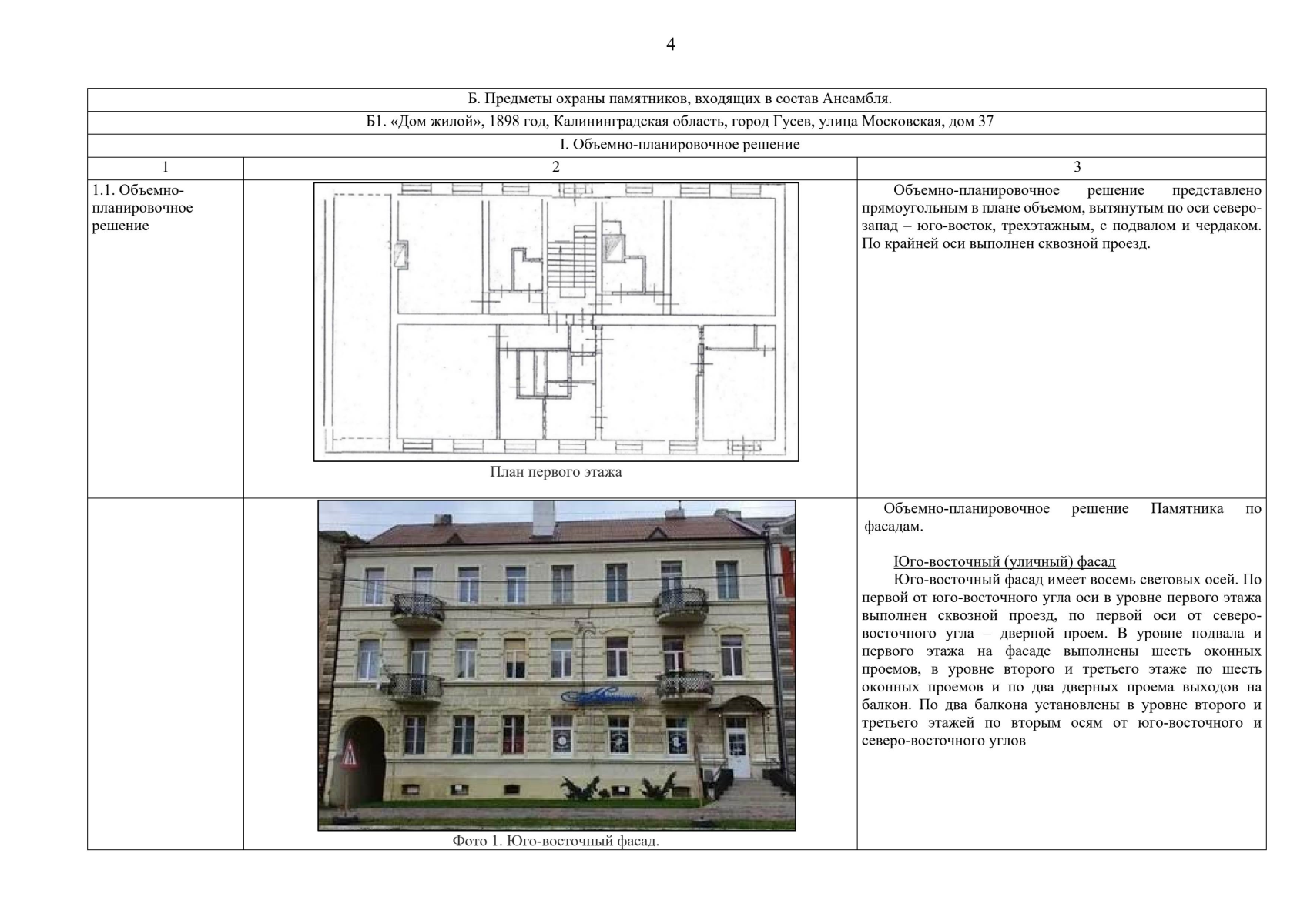Click text 'Объемно-планировочное решение Памятника по фасадам'

tap(1061, 517)
